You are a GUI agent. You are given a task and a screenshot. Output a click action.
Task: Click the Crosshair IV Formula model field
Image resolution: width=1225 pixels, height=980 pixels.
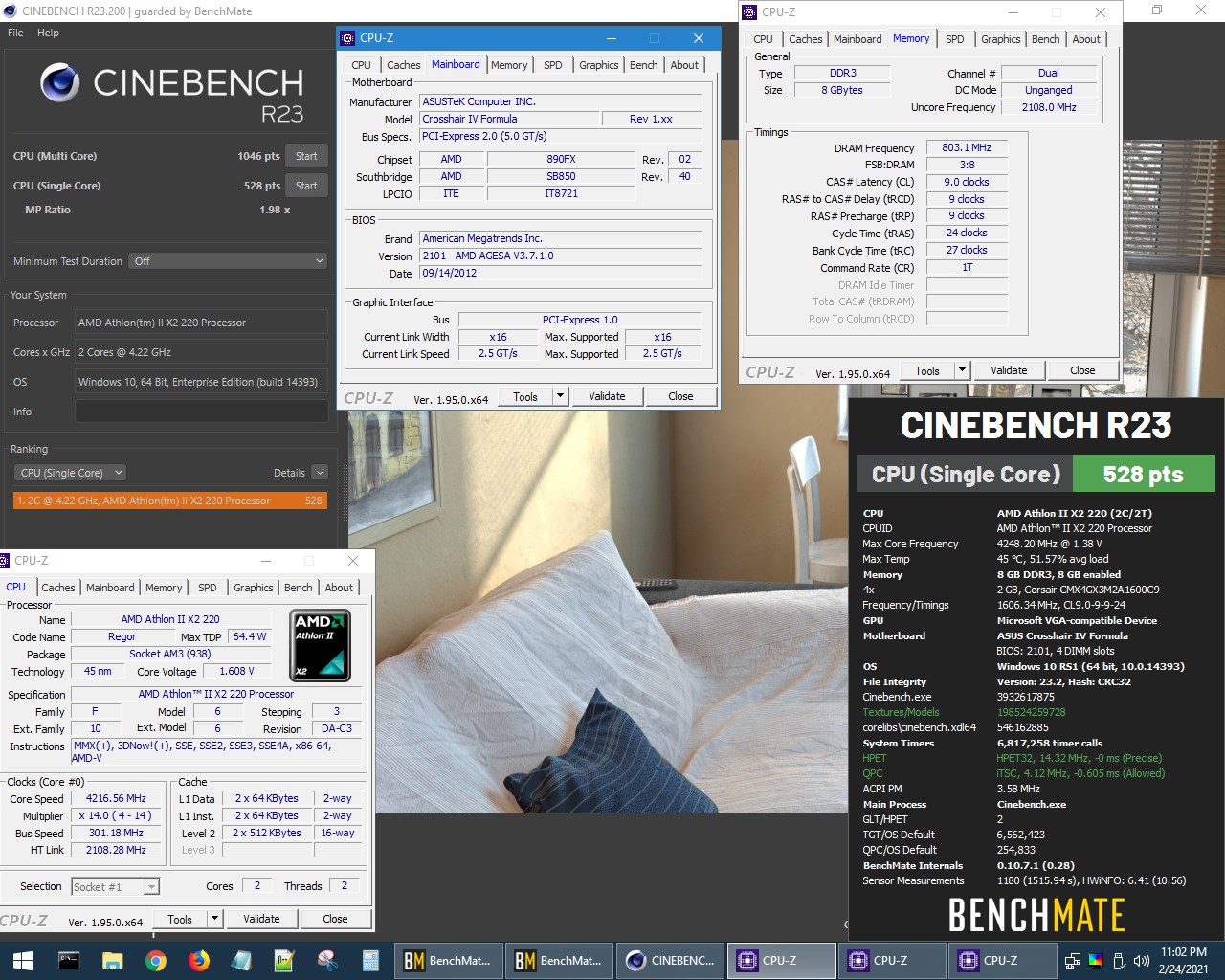(x=510, y=119)
